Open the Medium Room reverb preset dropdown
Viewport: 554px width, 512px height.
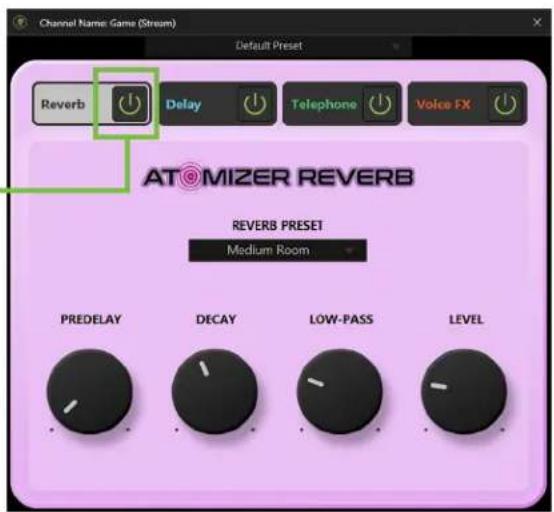278,251
